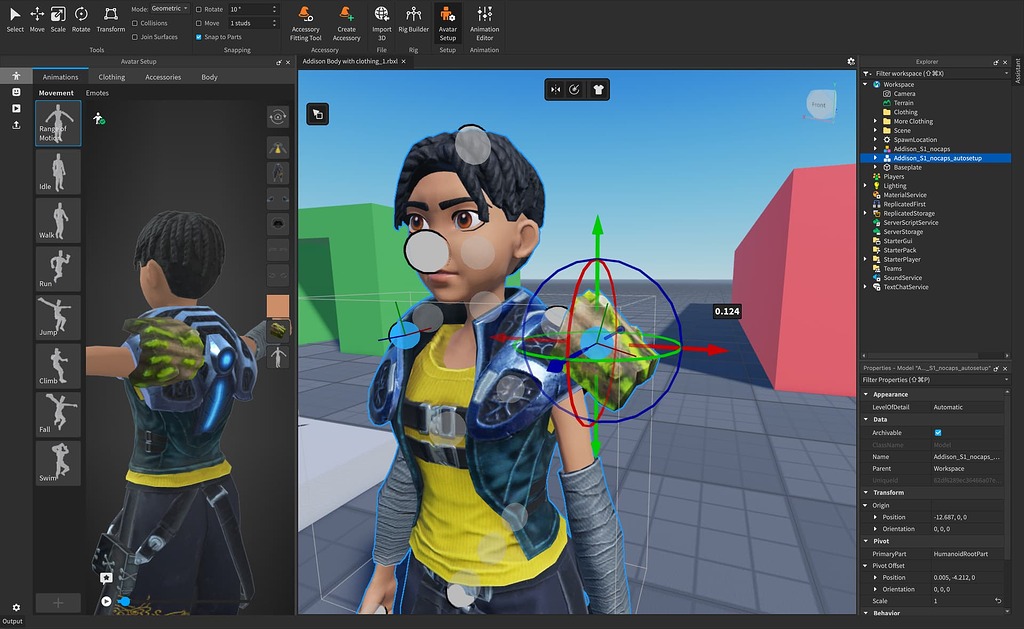
Task: Click the Front face of the view cube
Action: click(820, 103)
